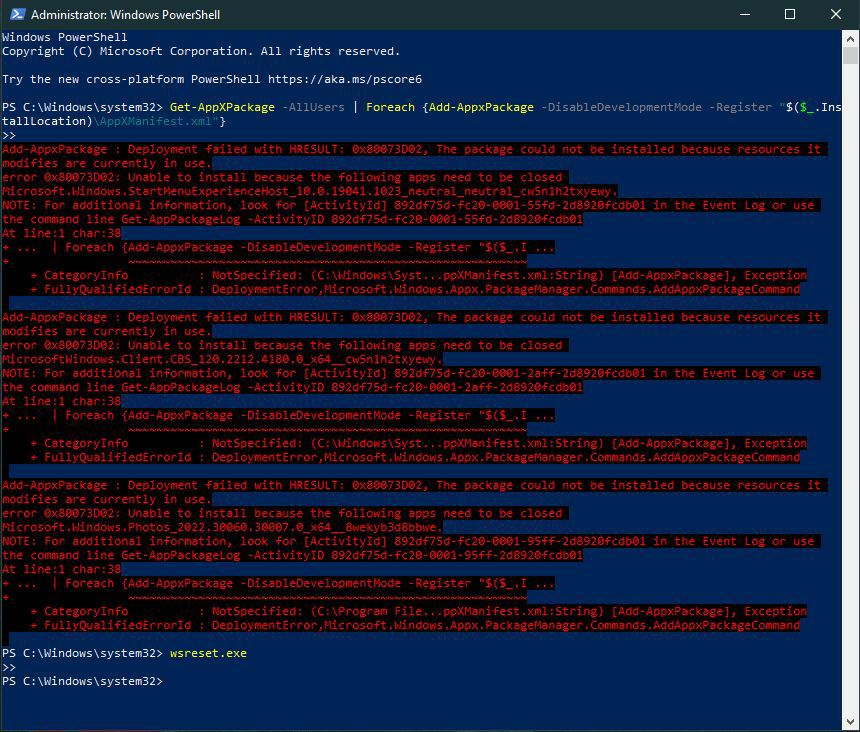860x732 pixels.
Task: Click the StartMenuExperienceHost package name
Action: point(310,191)
